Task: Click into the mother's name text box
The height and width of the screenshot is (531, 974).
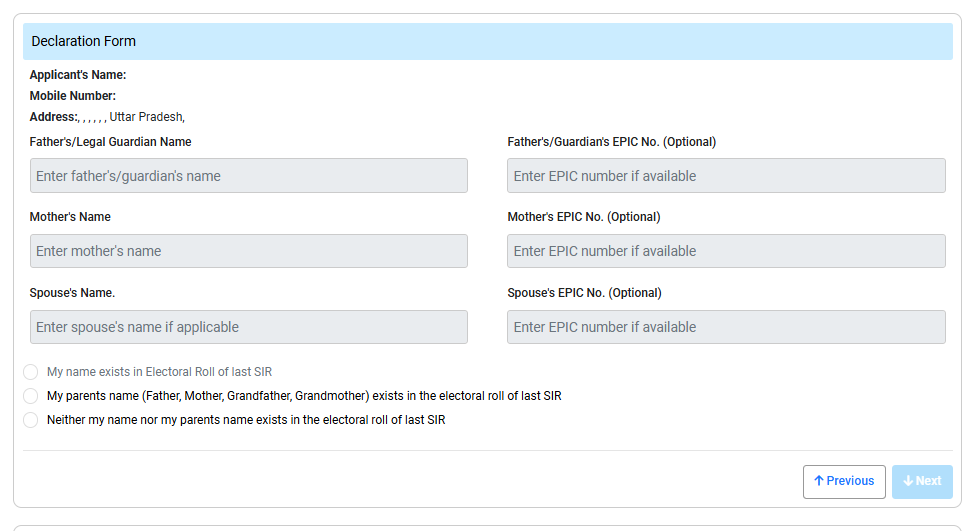Action: coord(248,251)
